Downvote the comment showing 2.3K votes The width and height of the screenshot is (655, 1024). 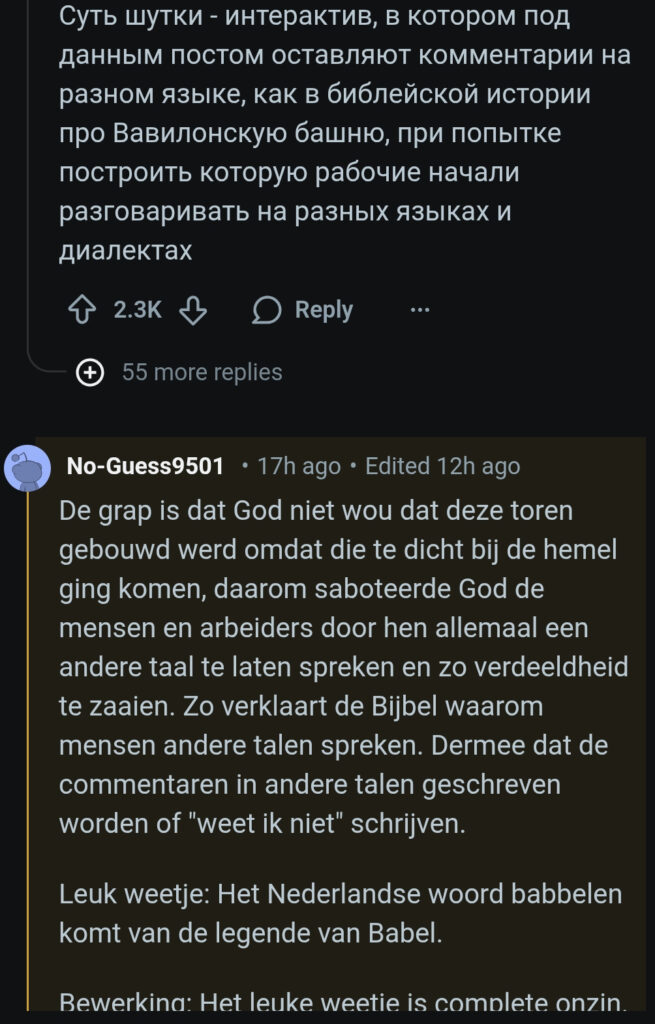[x=194, y=310]
